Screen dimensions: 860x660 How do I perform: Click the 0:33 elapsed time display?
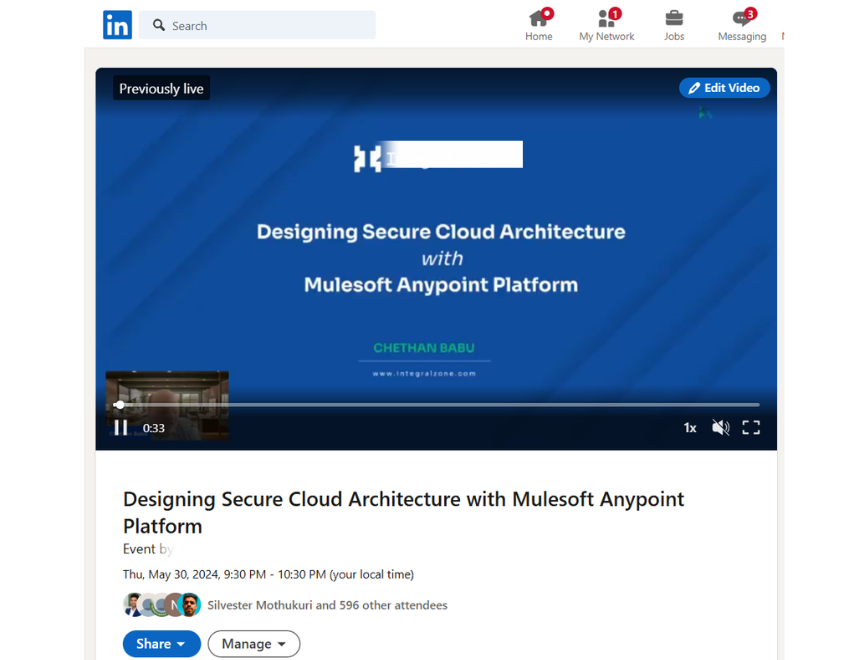click(154, 428)
